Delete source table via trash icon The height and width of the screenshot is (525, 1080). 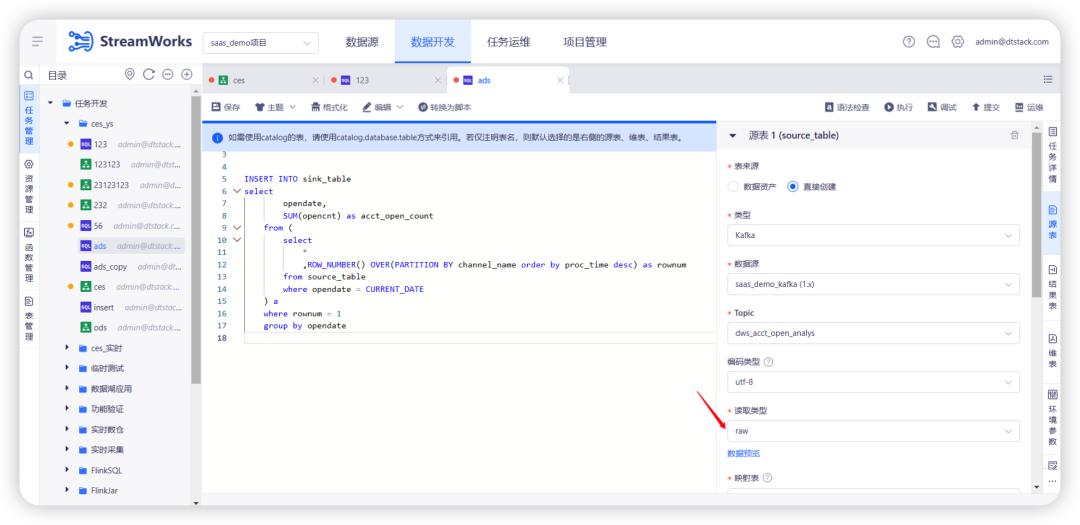click(1015, 136)
